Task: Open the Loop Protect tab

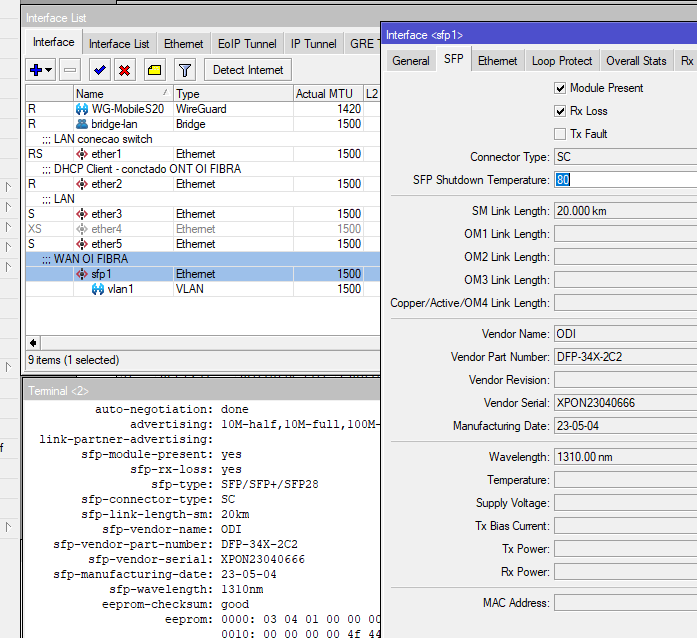Action: 562,61
